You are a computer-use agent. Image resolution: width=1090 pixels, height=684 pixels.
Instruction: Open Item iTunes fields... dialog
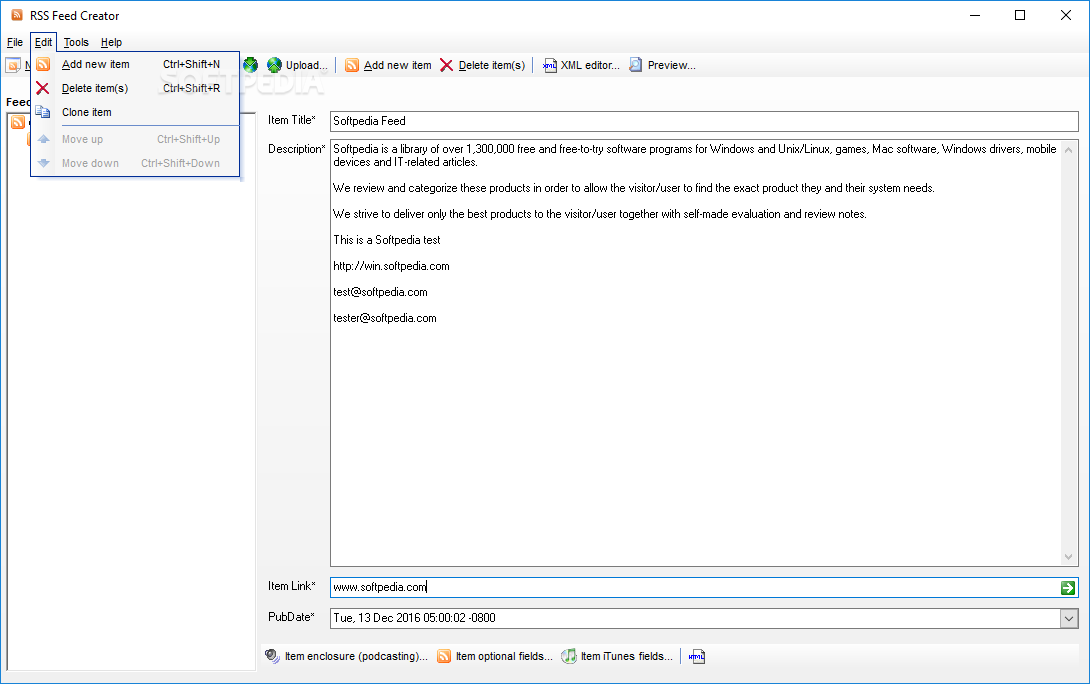pyautogui.click(x=618, y=656)
